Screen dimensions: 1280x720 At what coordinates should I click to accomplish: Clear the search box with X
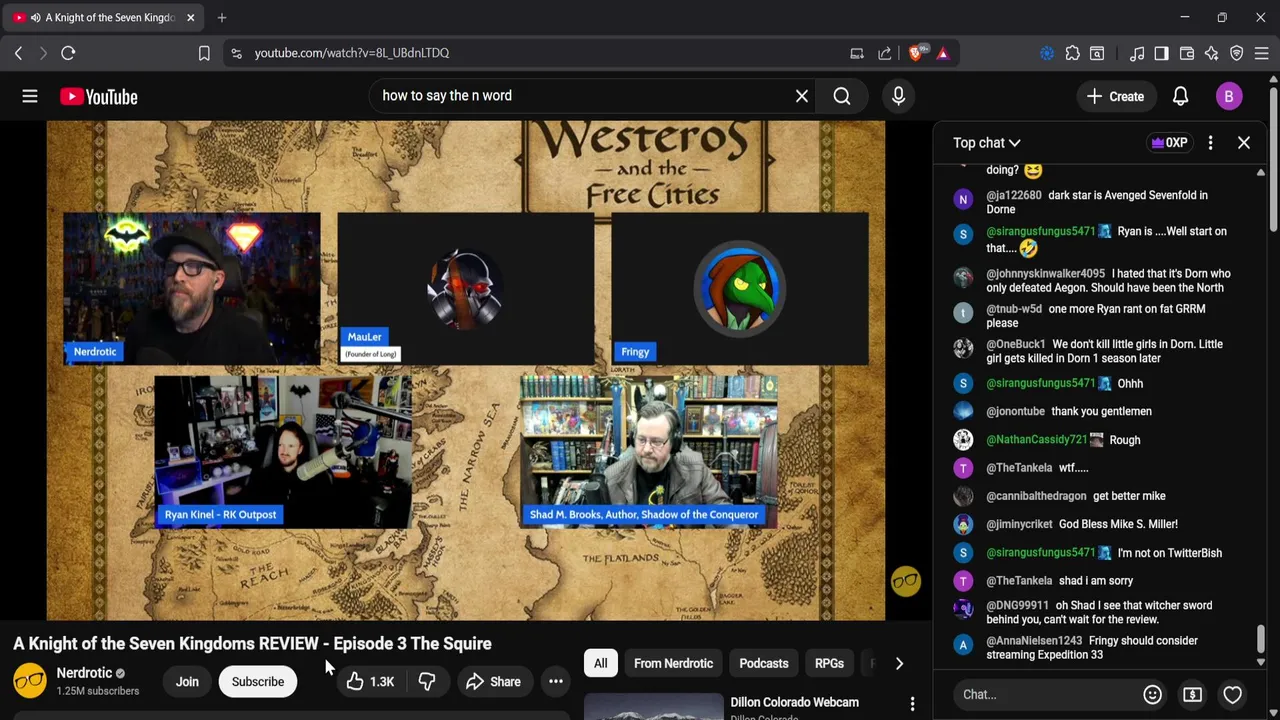801,96
